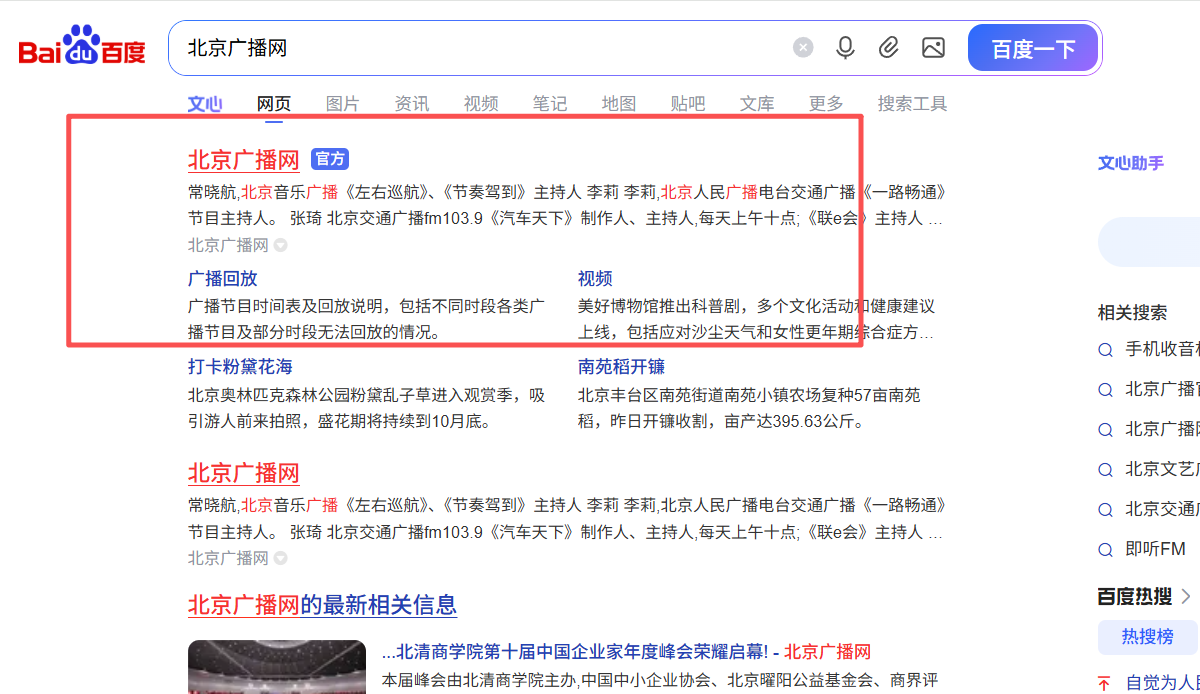Image resolution: width=1200 pixels, height=694 pixels.
Task: Expand the 更多 menu
Action: click(825, 102)
